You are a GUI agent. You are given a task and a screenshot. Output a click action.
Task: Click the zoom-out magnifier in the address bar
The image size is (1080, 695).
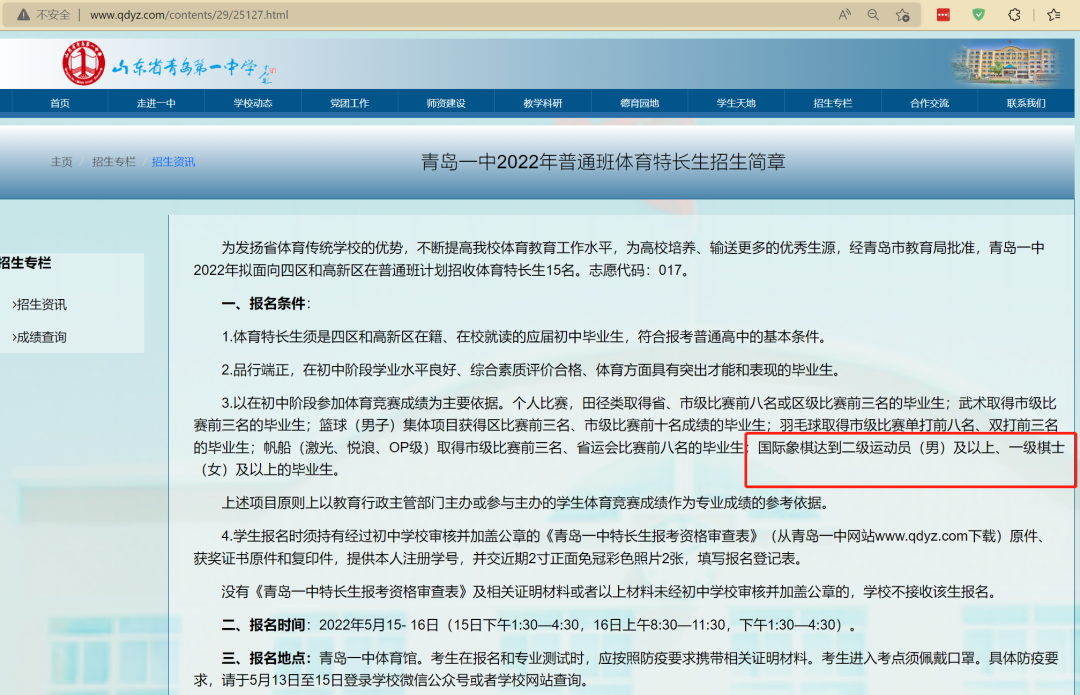pos(872,14)
